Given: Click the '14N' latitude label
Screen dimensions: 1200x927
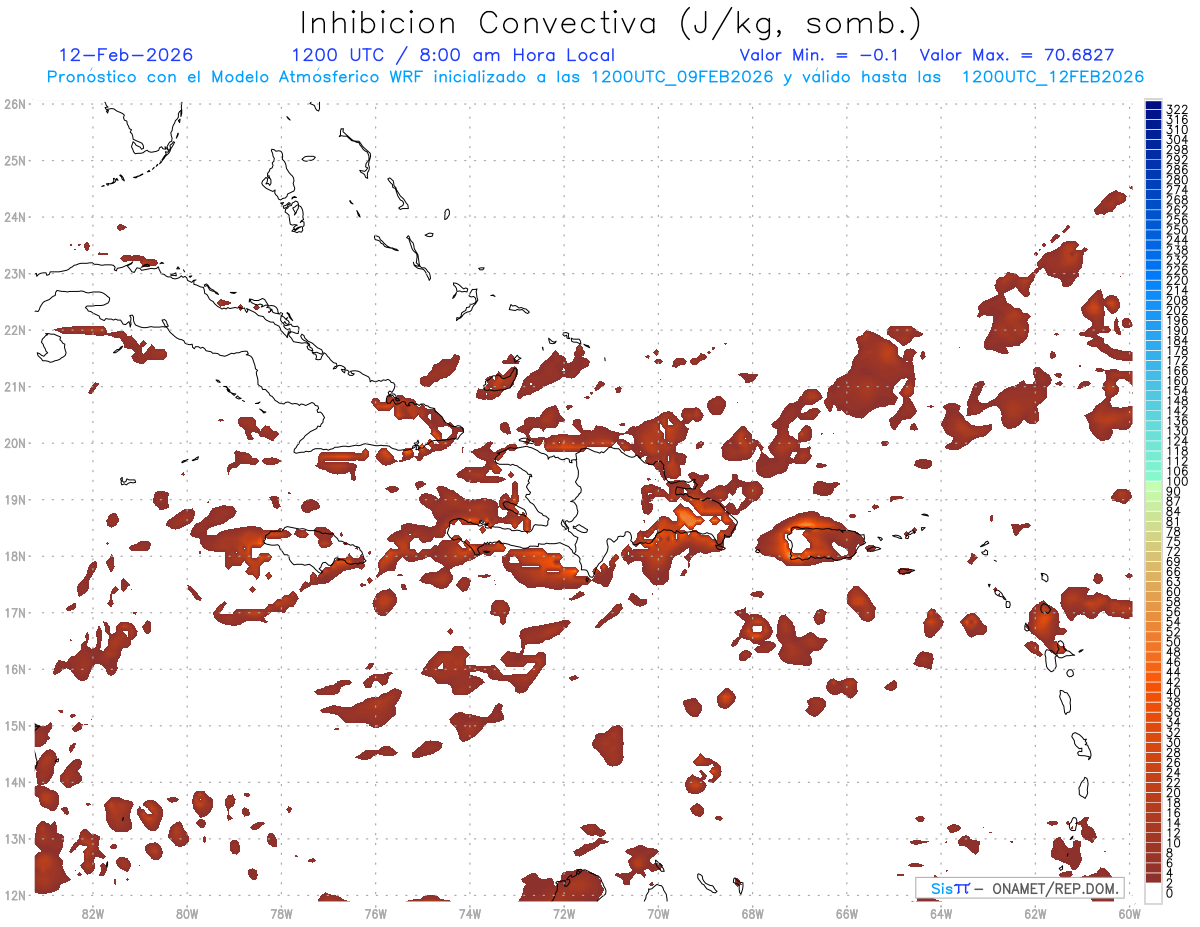Looking at the screenshot, I should click(x=15, y=782).
